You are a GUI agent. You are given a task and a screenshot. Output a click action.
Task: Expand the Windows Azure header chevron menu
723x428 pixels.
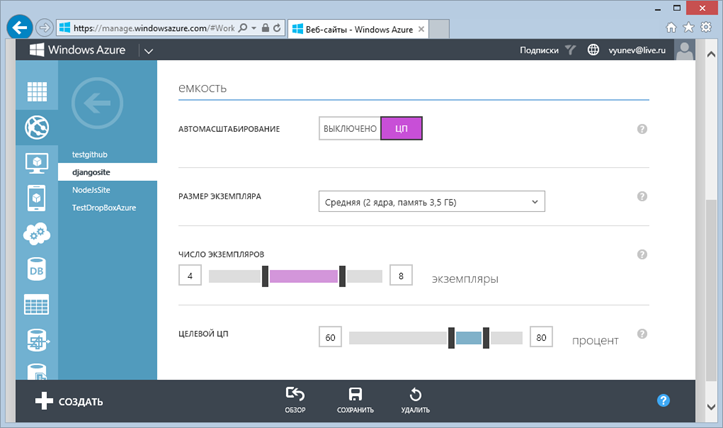(148, 51)
